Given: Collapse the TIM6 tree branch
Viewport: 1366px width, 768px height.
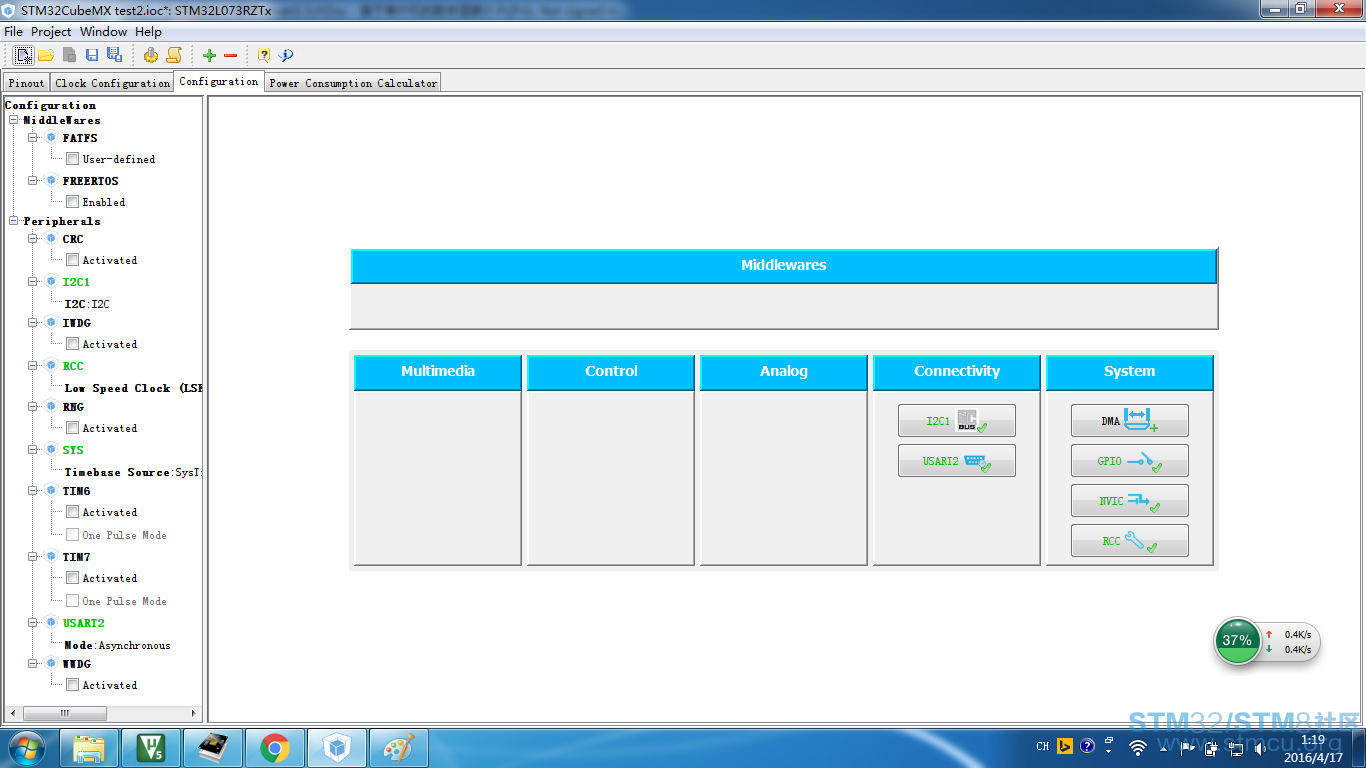Looking at the screenshot, I should 33,491.
